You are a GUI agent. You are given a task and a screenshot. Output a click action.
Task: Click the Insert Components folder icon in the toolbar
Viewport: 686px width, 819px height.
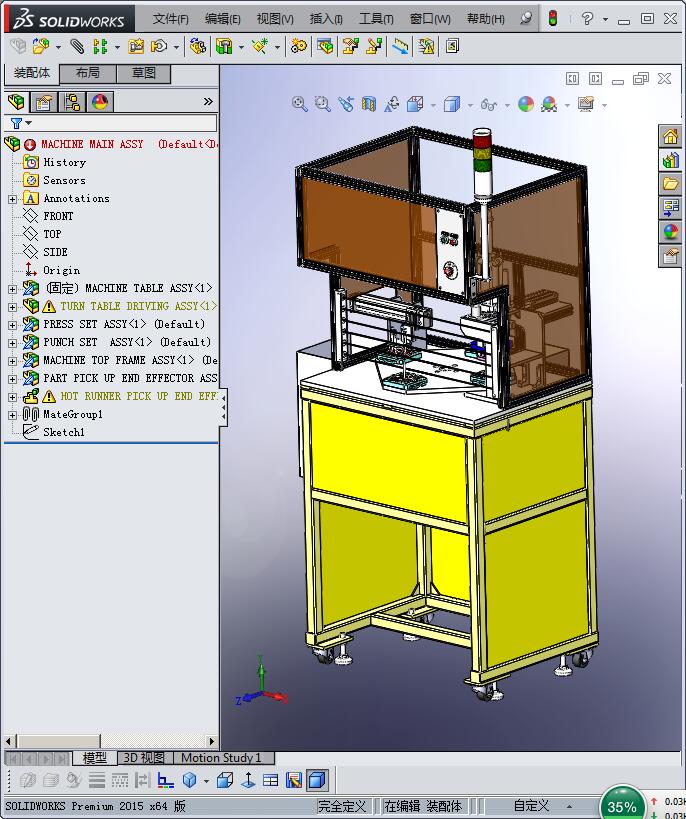[41, 46]
